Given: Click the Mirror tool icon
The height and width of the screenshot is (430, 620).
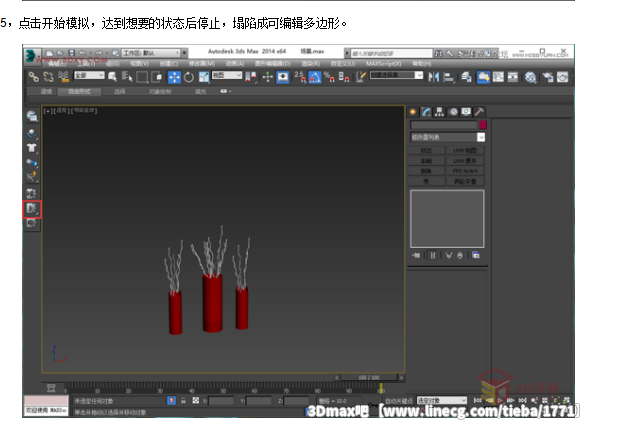Looking at the screenshot, I should click(x=433, y=76).
